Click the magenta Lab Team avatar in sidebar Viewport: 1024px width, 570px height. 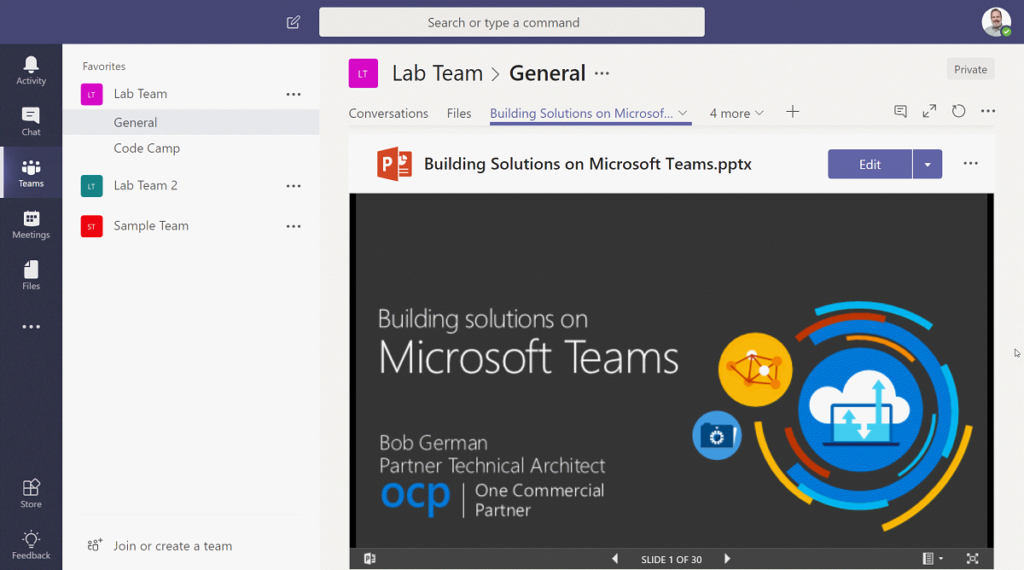[91, 94]
